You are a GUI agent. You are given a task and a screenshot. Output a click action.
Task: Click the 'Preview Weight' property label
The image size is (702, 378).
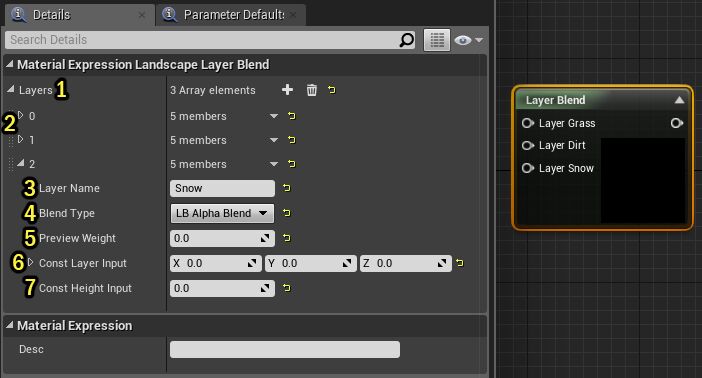pos(77,238)
